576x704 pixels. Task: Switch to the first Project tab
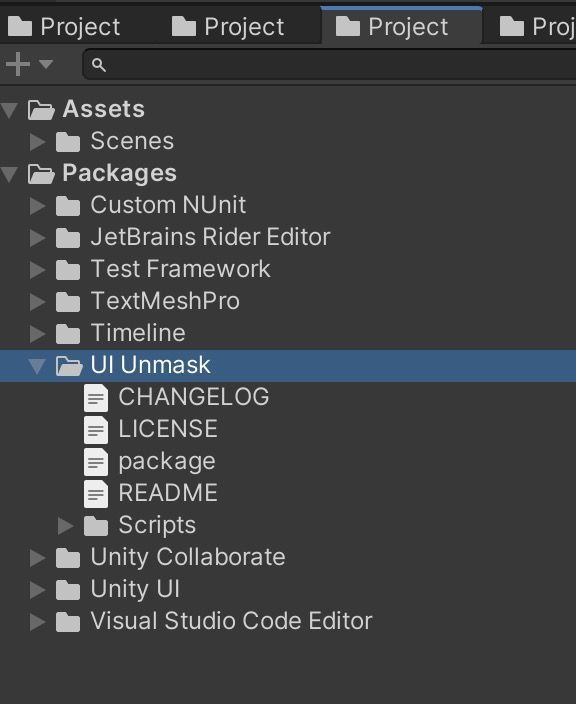(64, 26)
